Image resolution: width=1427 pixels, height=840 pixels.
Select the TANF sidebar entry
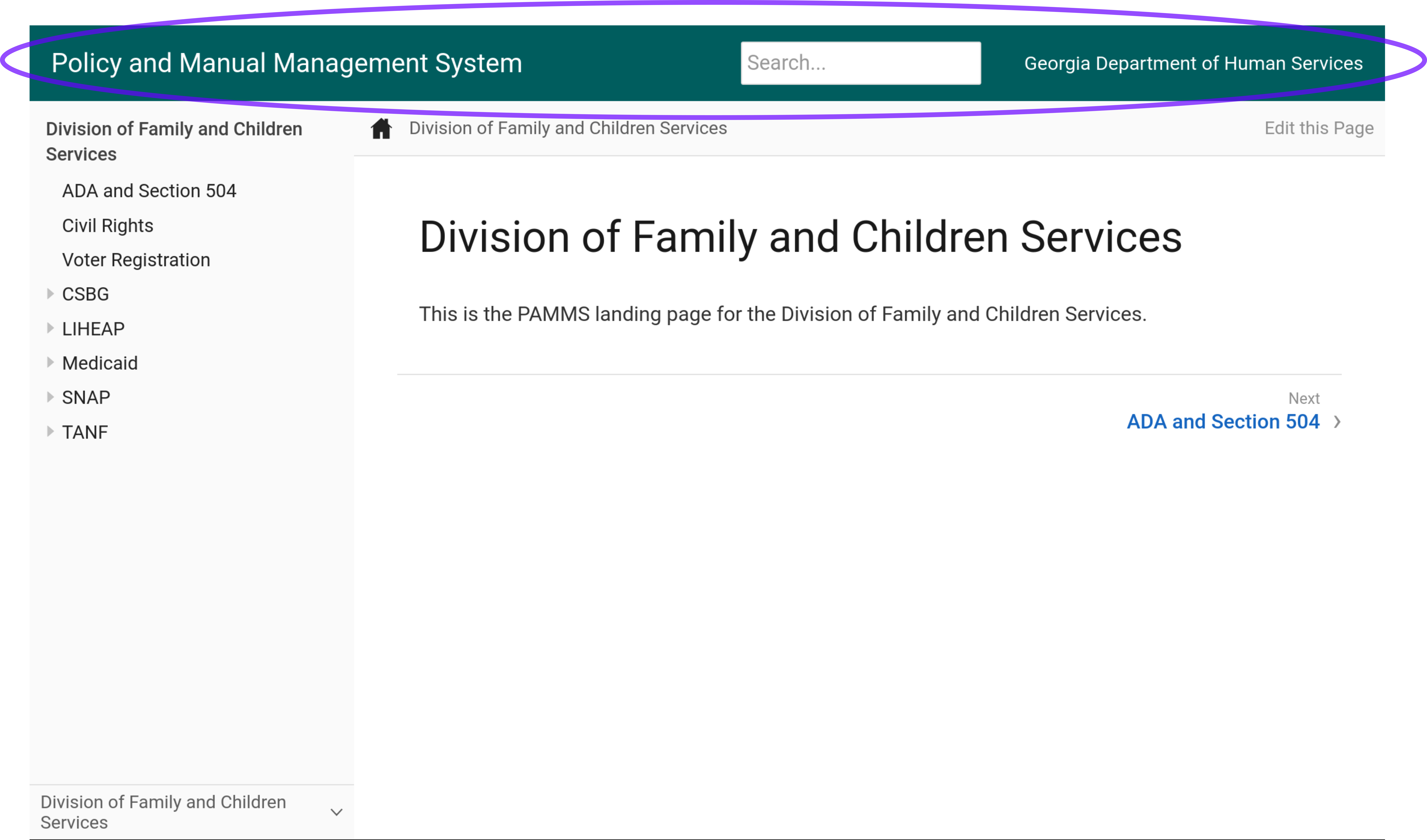click(x=85, y=432)
